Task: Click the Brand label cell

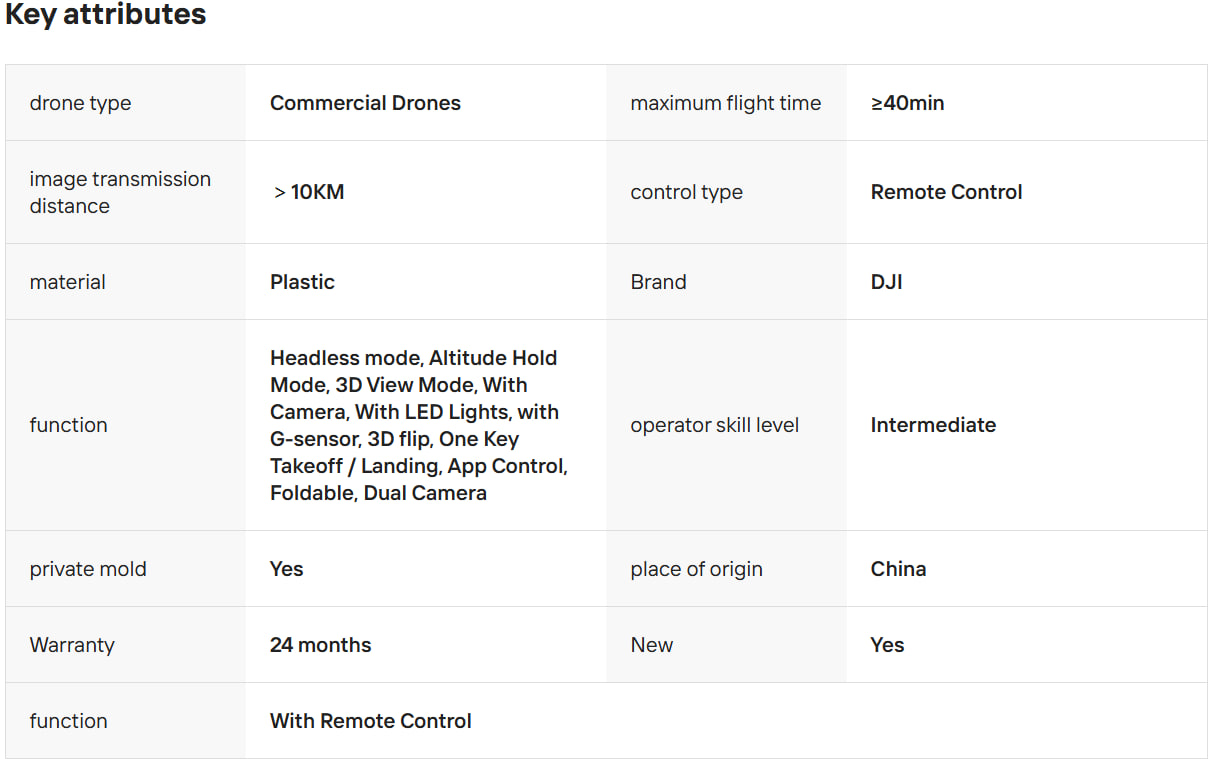Action: (658, 282)
